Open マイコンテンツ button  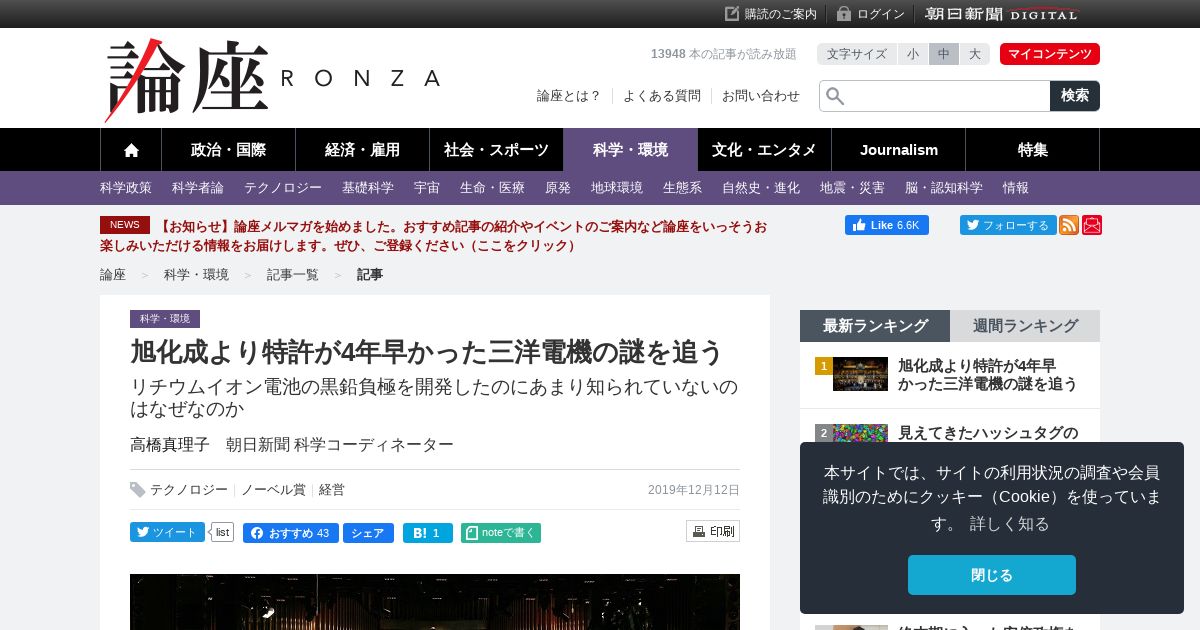pos(1050,54)
